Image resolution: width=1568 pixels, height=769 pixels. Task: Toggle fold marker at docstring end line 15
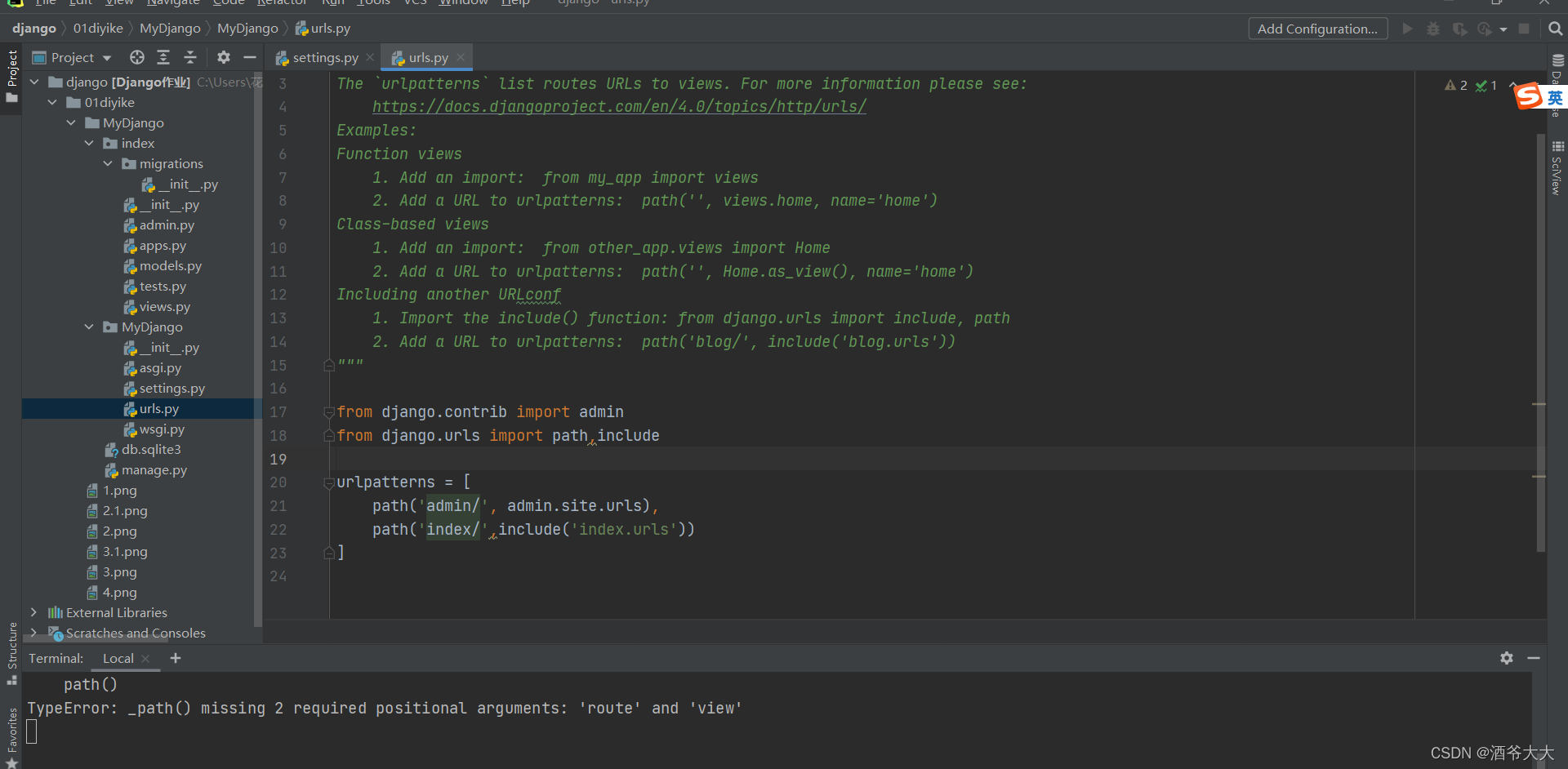coord(328,365)
